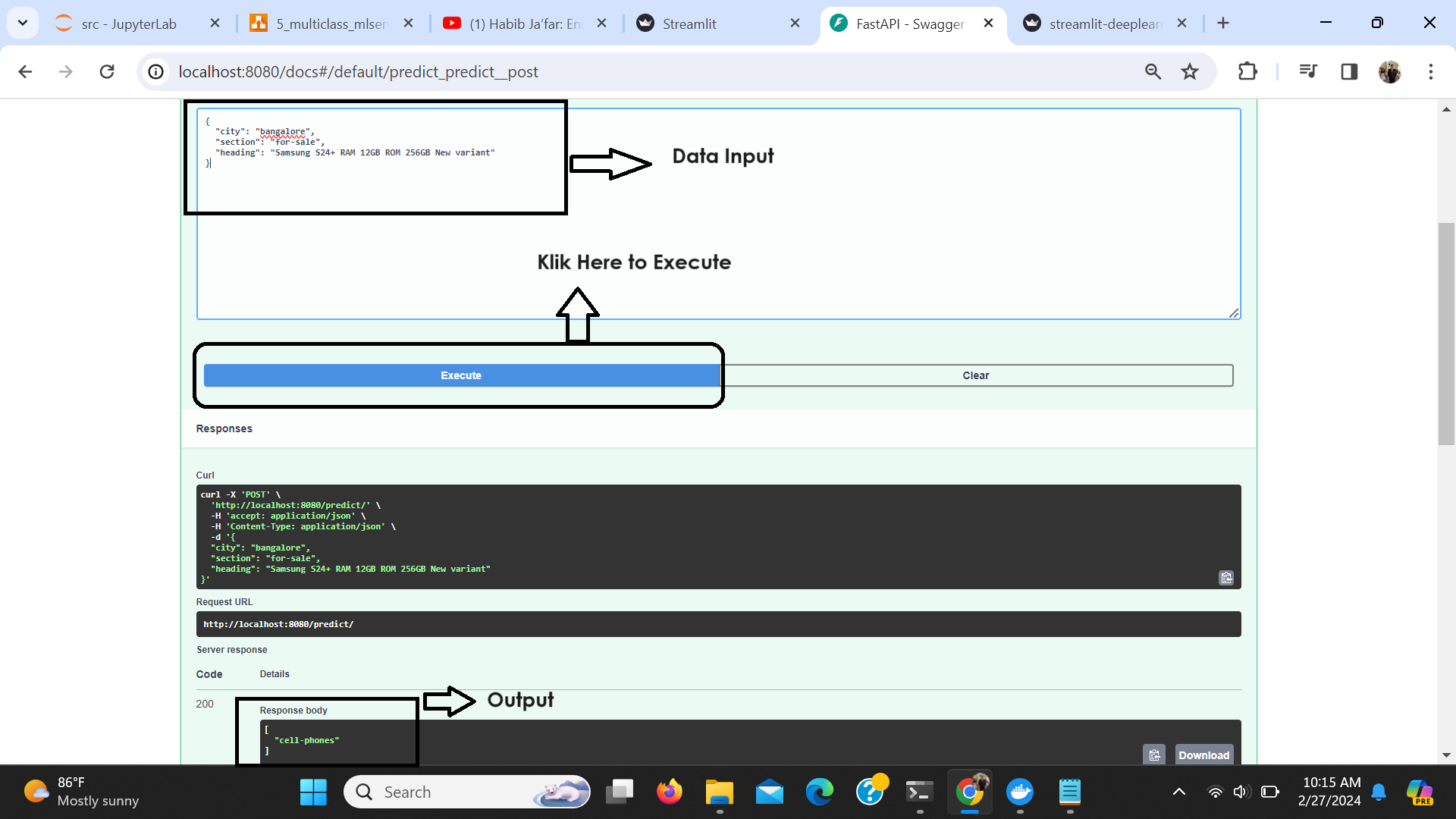Copy the curl command to clipboard
Image resolution: width=1456 pixels, height=819 pixels.
click(1225, 578)
